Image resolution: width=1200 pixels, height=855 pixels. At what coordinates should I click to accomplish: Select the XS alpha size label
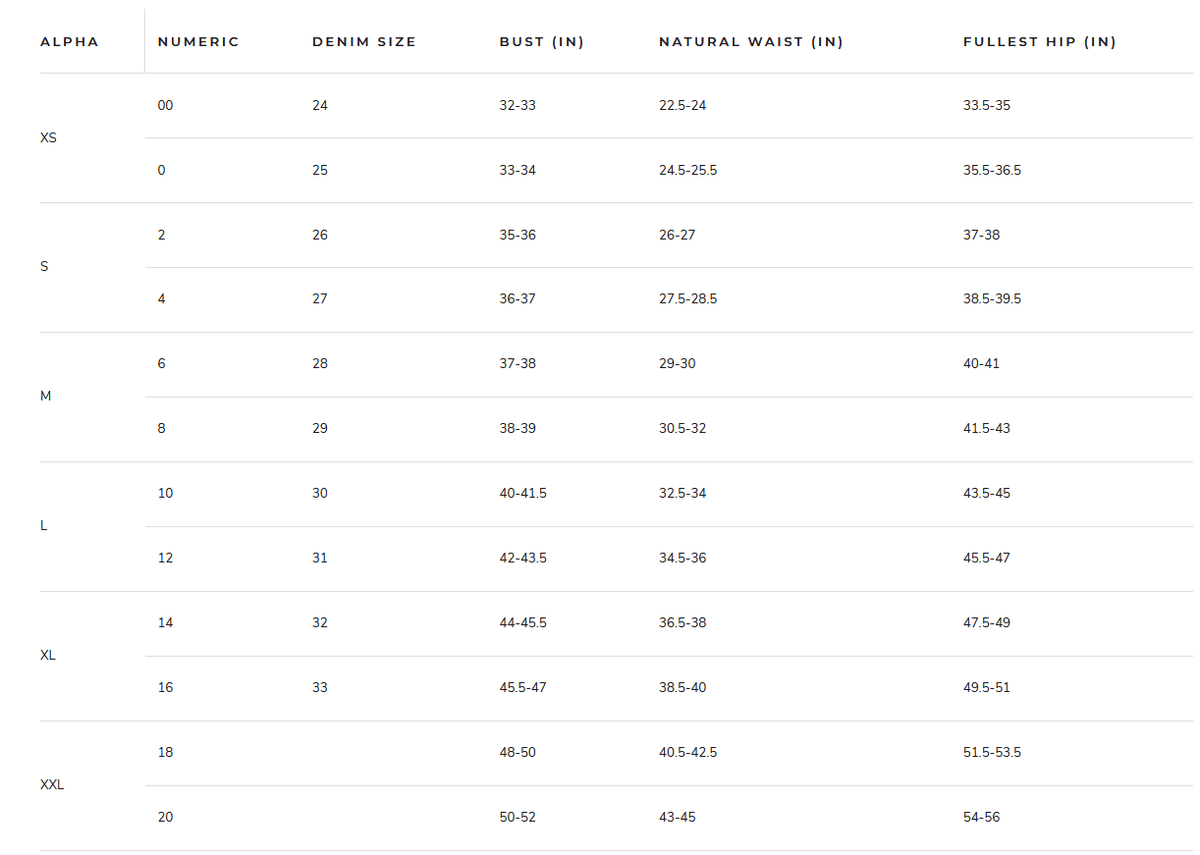pos(48,138)
